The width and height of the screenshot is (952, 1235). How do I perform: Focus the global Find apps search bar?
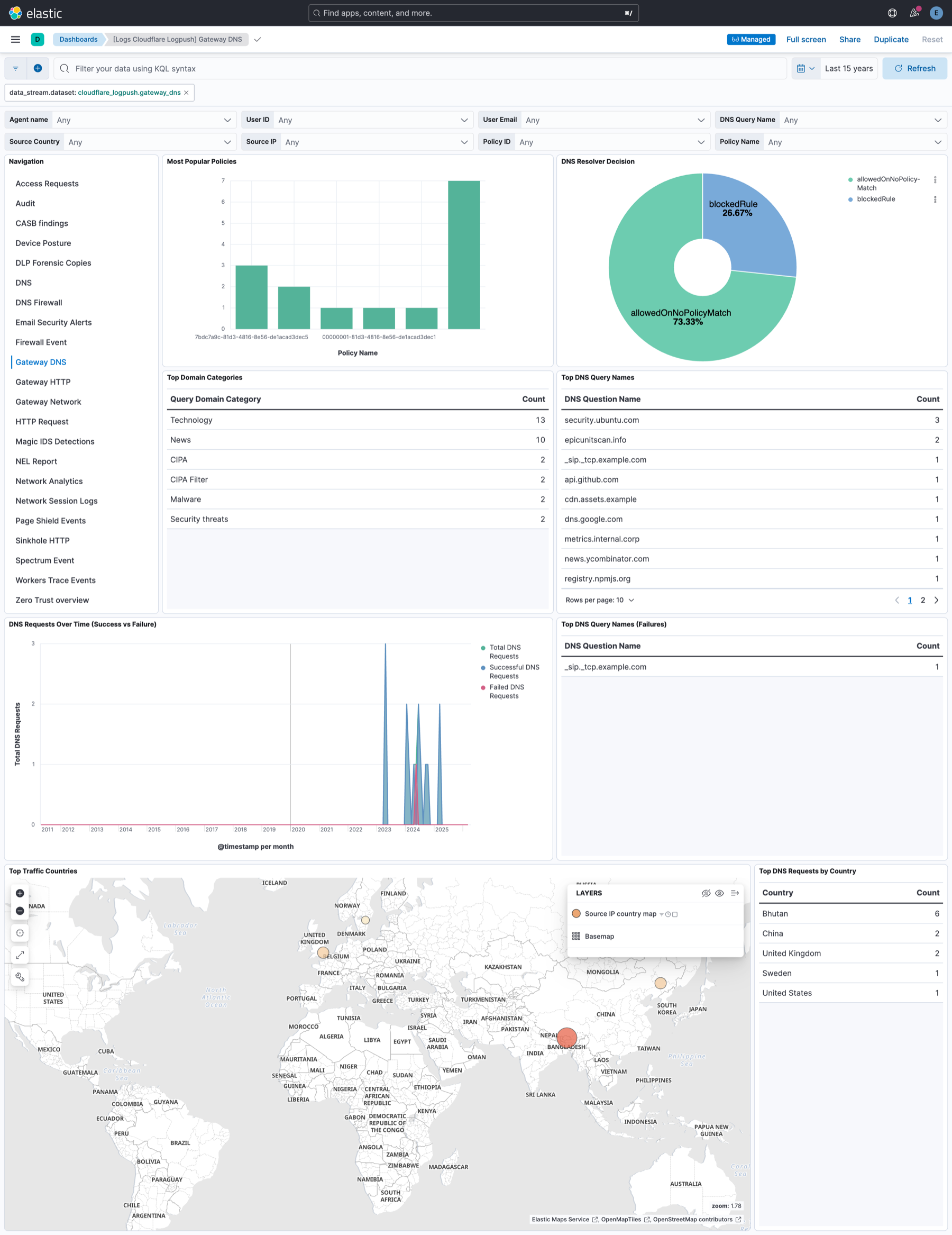pos(474,13)
